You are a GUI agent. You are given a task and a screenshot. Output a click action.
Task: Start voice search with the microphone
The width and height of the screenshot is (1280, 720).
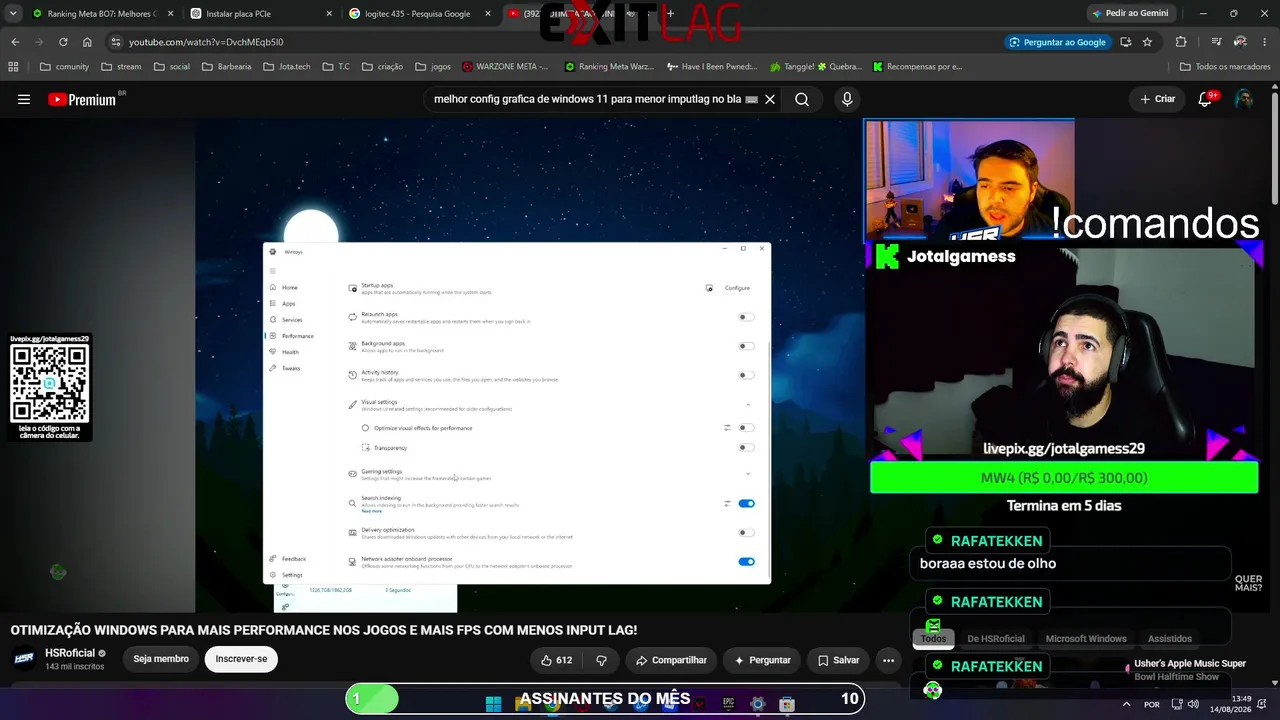point(847,99)
